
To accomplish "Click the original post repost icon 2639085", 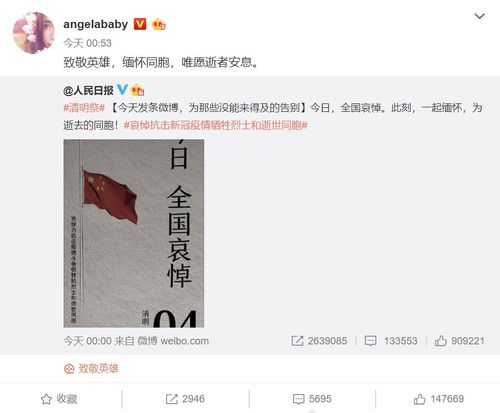I will click(x=319, y=341).
